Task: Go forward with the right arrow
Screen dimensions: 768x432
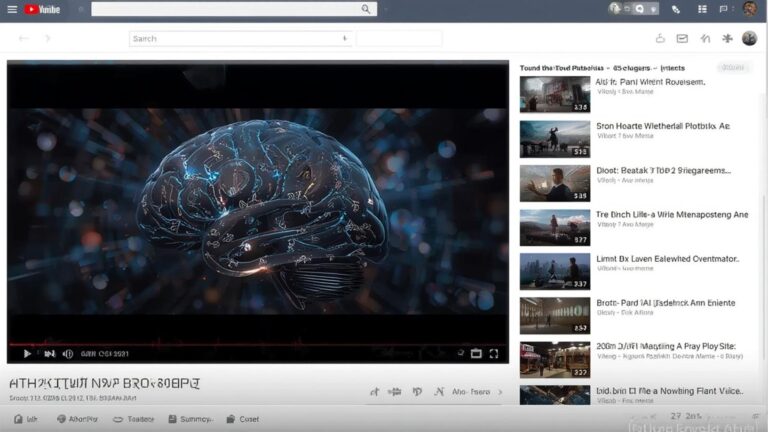Action: click(x=48, y=38)
